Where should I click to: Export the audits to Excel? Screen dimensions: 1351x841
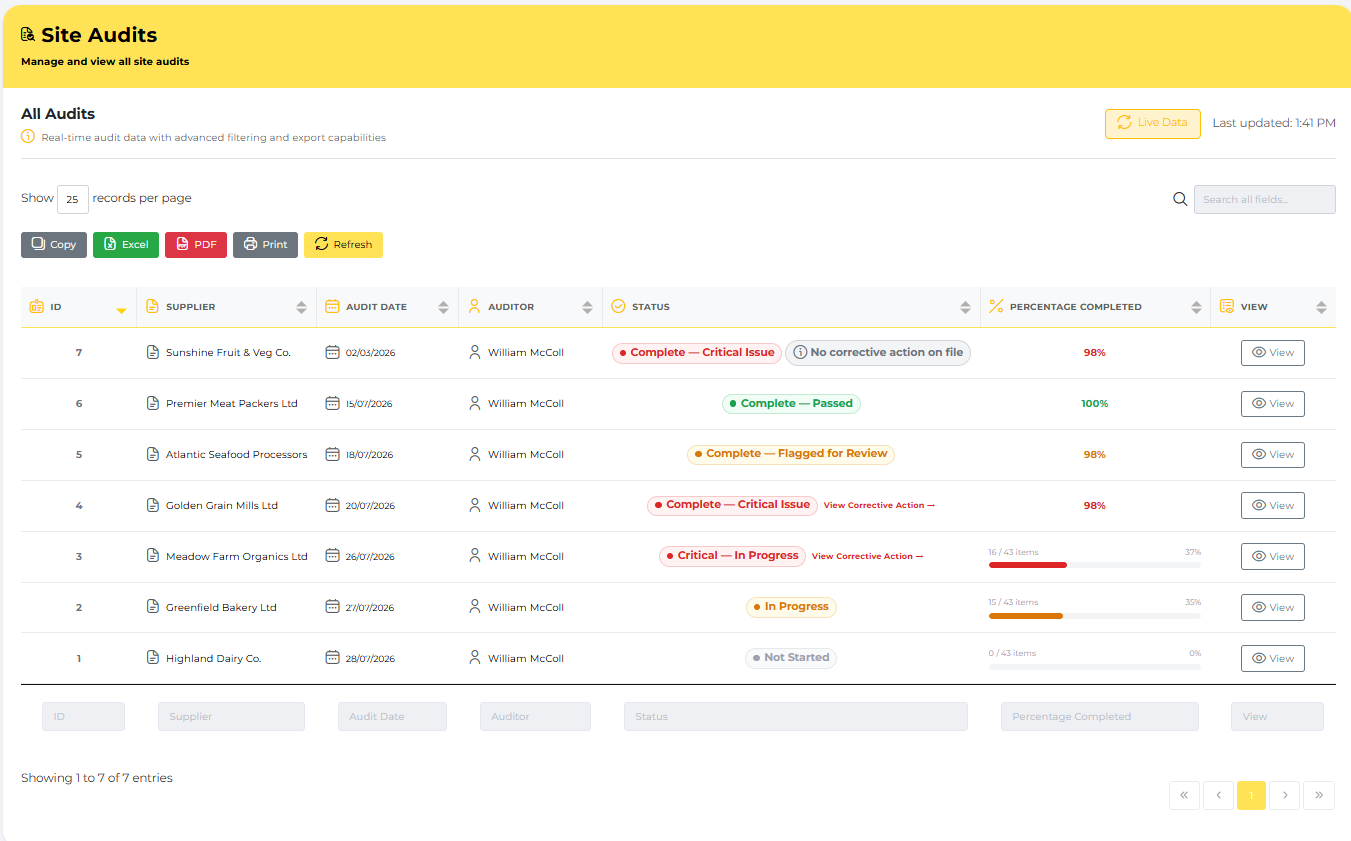click(x=126, y=244)
